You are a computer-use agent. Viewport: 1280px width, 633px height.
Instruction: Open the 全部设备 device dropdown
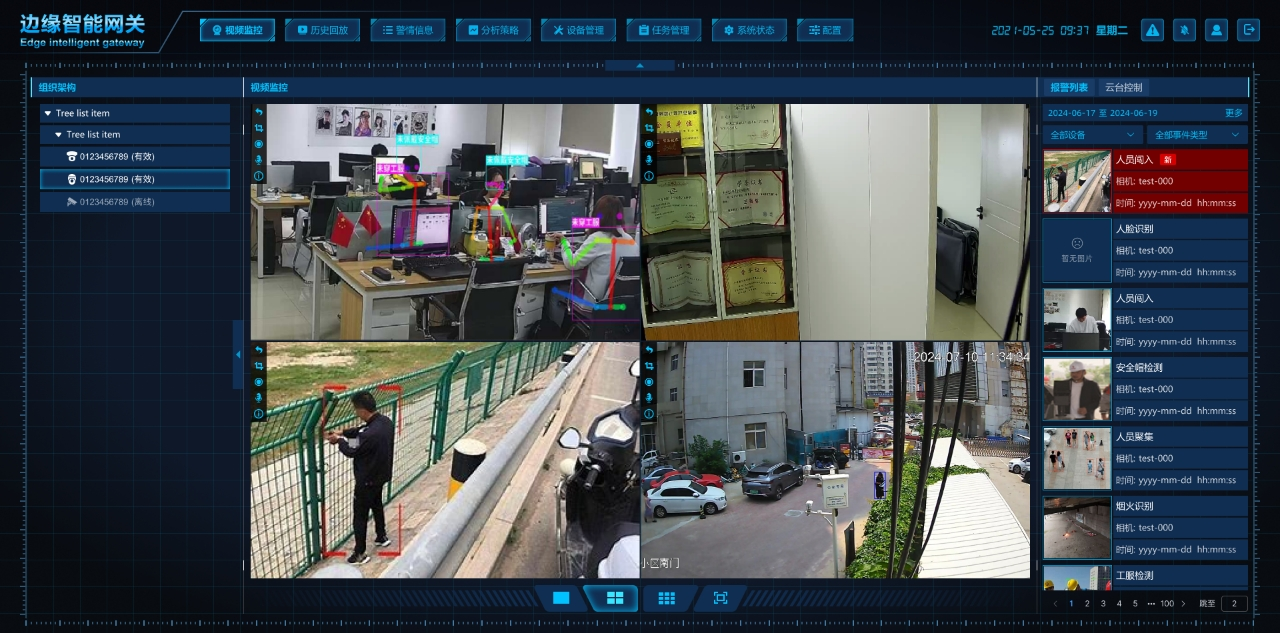point(1092,134)
